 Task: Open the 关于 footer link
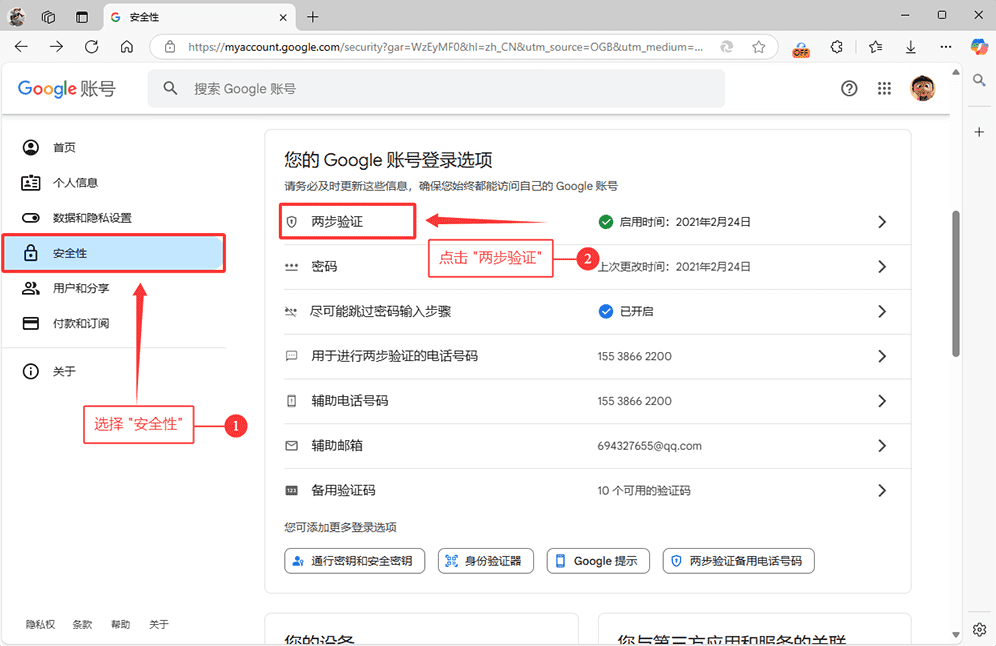pyautogui.click(x=159, y=624)
